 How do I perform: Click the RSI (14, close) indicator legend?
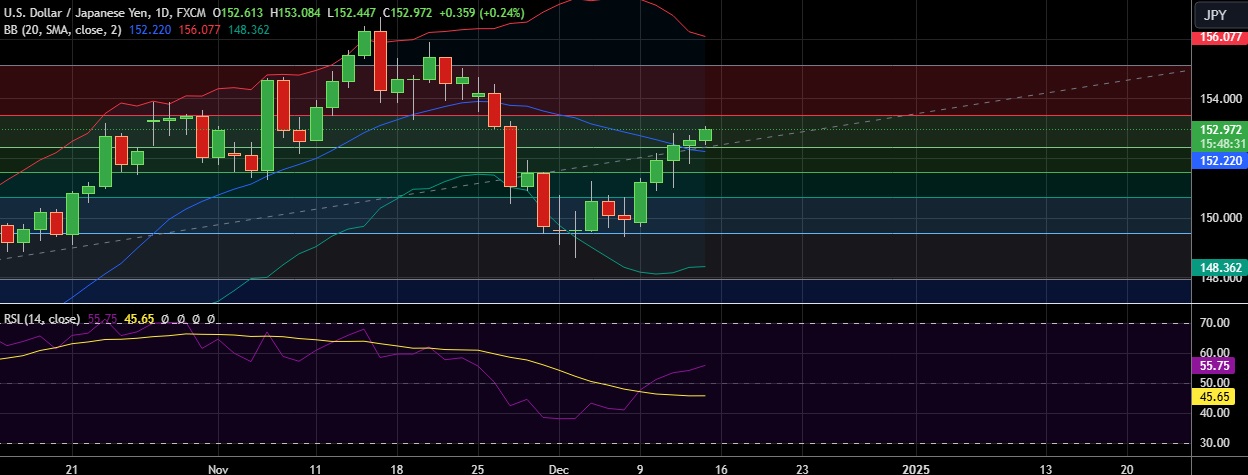[x=42, y=319]
